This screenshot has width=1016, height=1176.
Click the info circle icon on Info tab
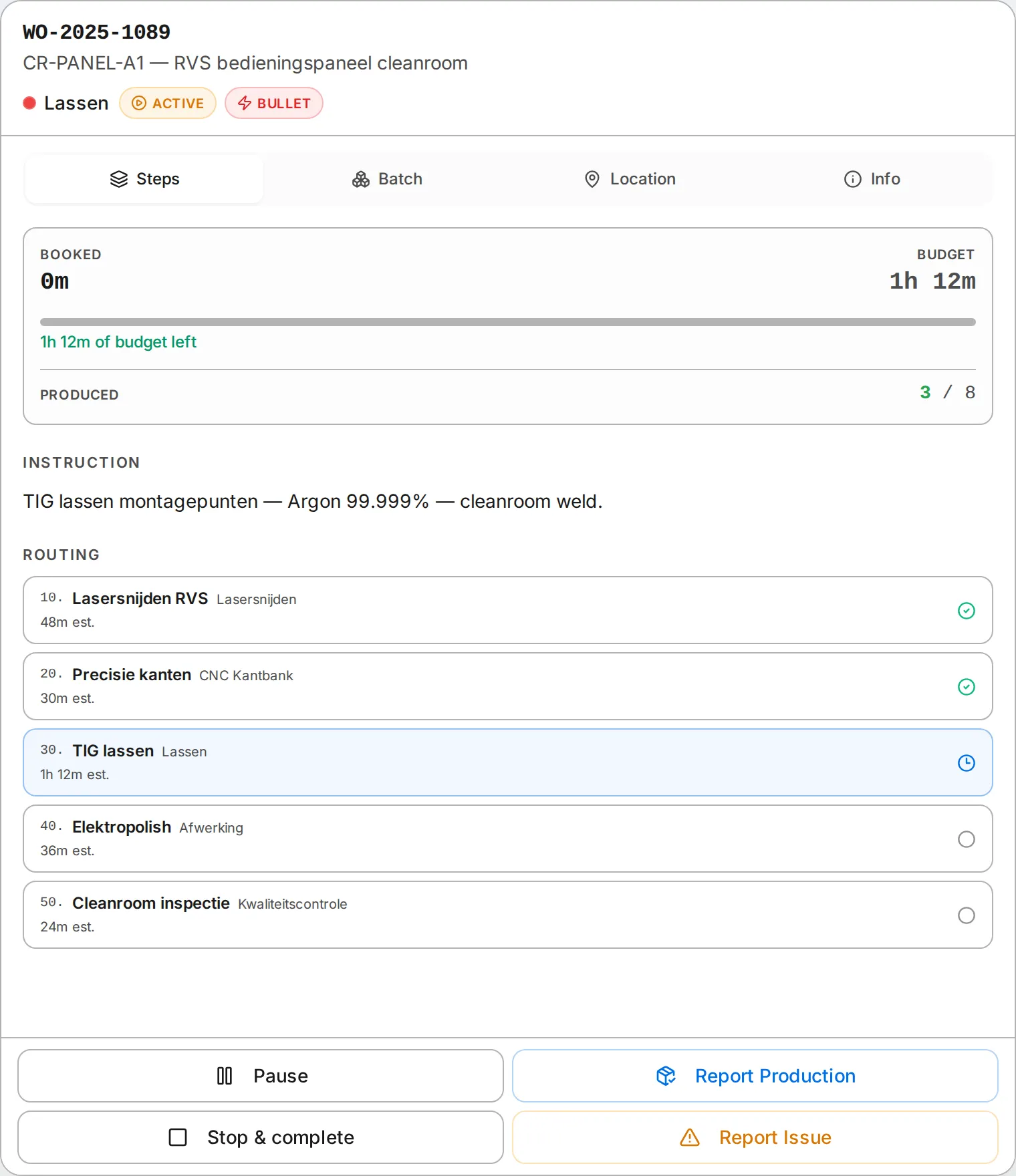tap(853, 179)
